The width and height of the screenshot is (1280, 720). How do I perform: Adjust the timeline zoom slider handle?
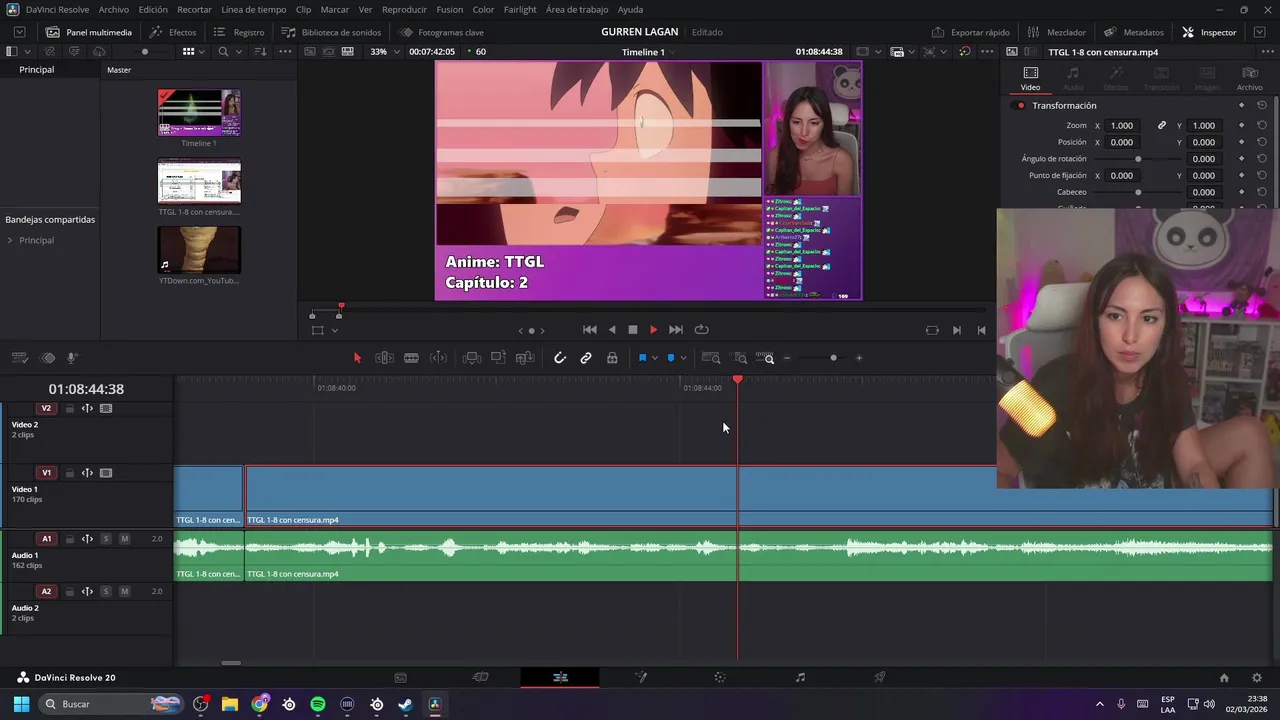(x=833, y=358)
